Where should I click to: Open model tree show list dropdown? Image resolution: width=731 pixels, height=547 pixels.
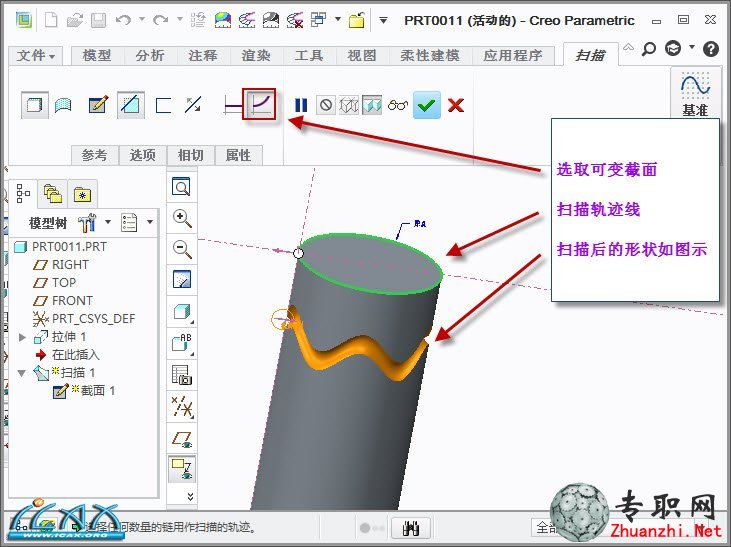136,223
